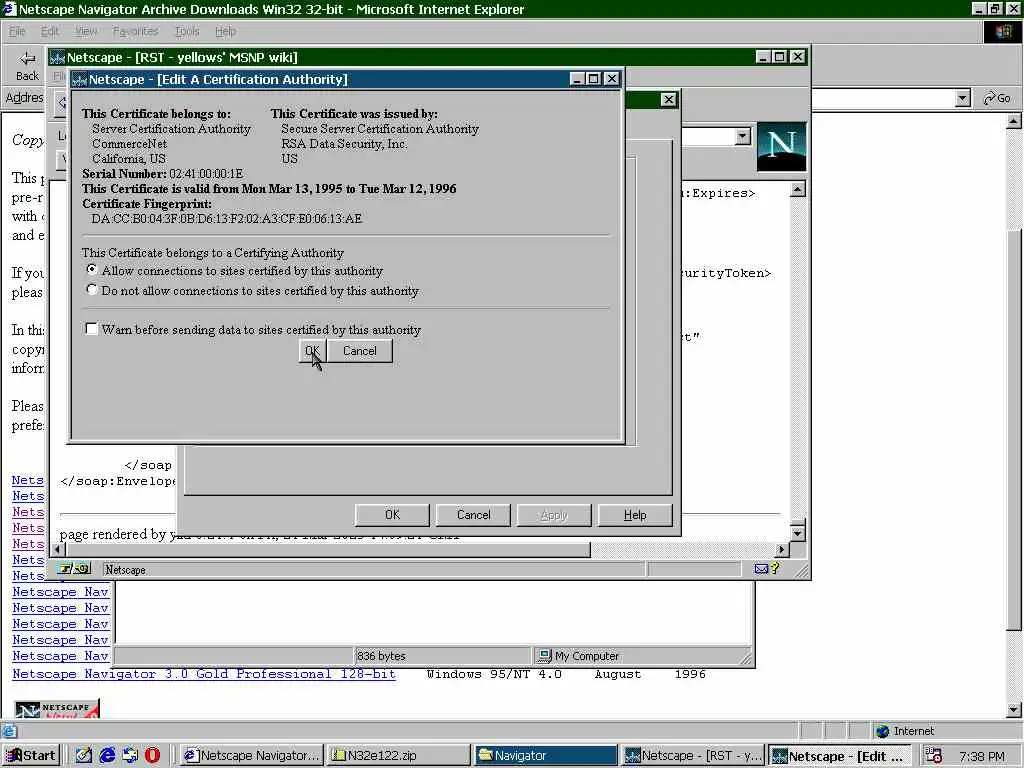Click Netscape horizontal scrollbar right arrow

click(782, 550)
